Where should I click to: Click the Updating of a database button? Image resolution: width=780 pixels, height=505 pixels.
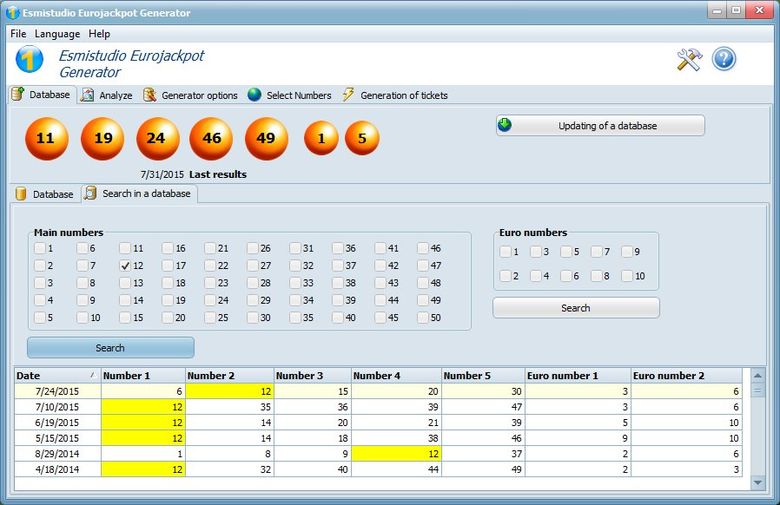[600, 125]
